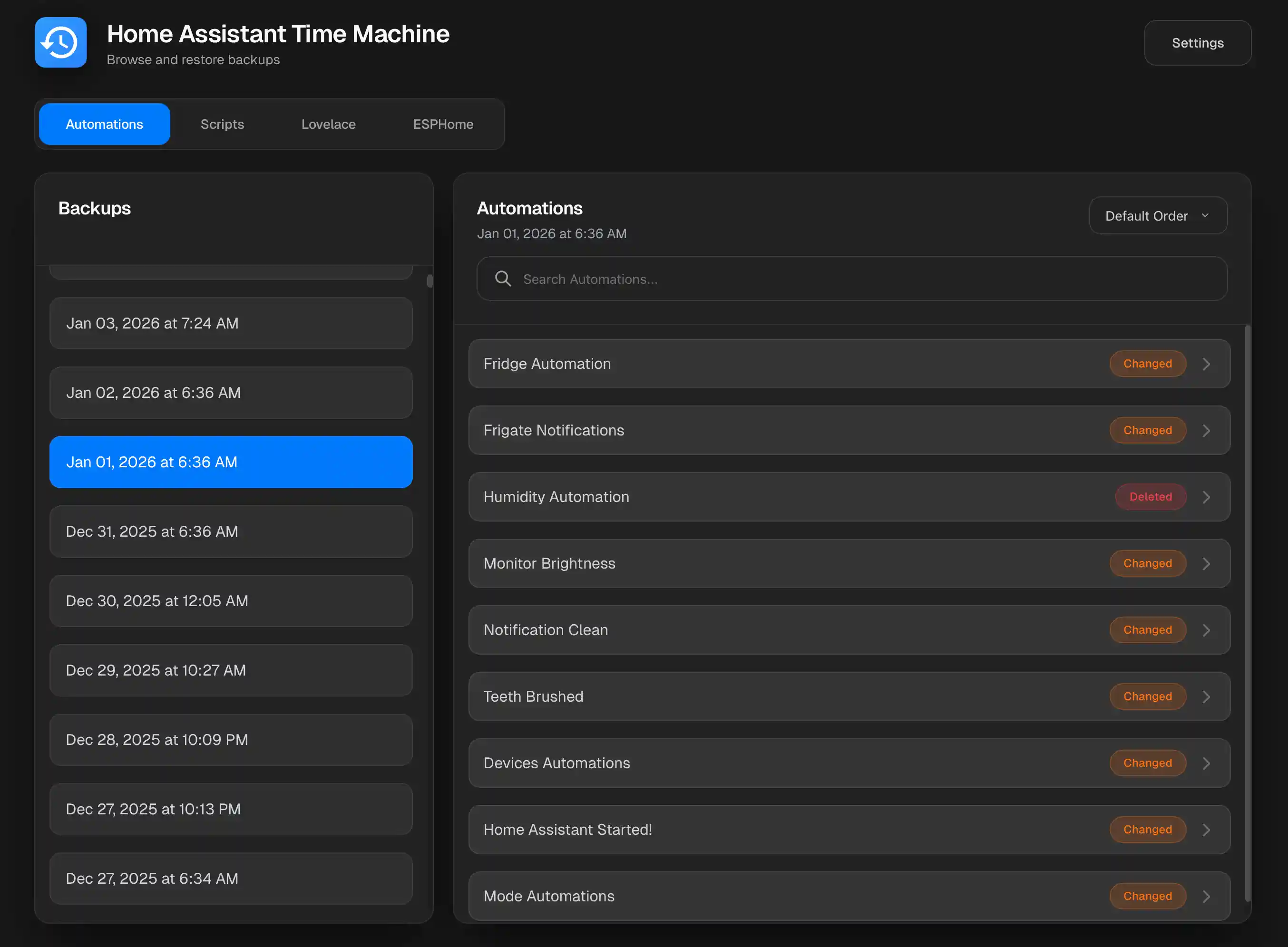Open Frigate Notifications details via its chevron
Image resolution: width=1288 pixels, height=947 pixels.
pos(1207,430)
